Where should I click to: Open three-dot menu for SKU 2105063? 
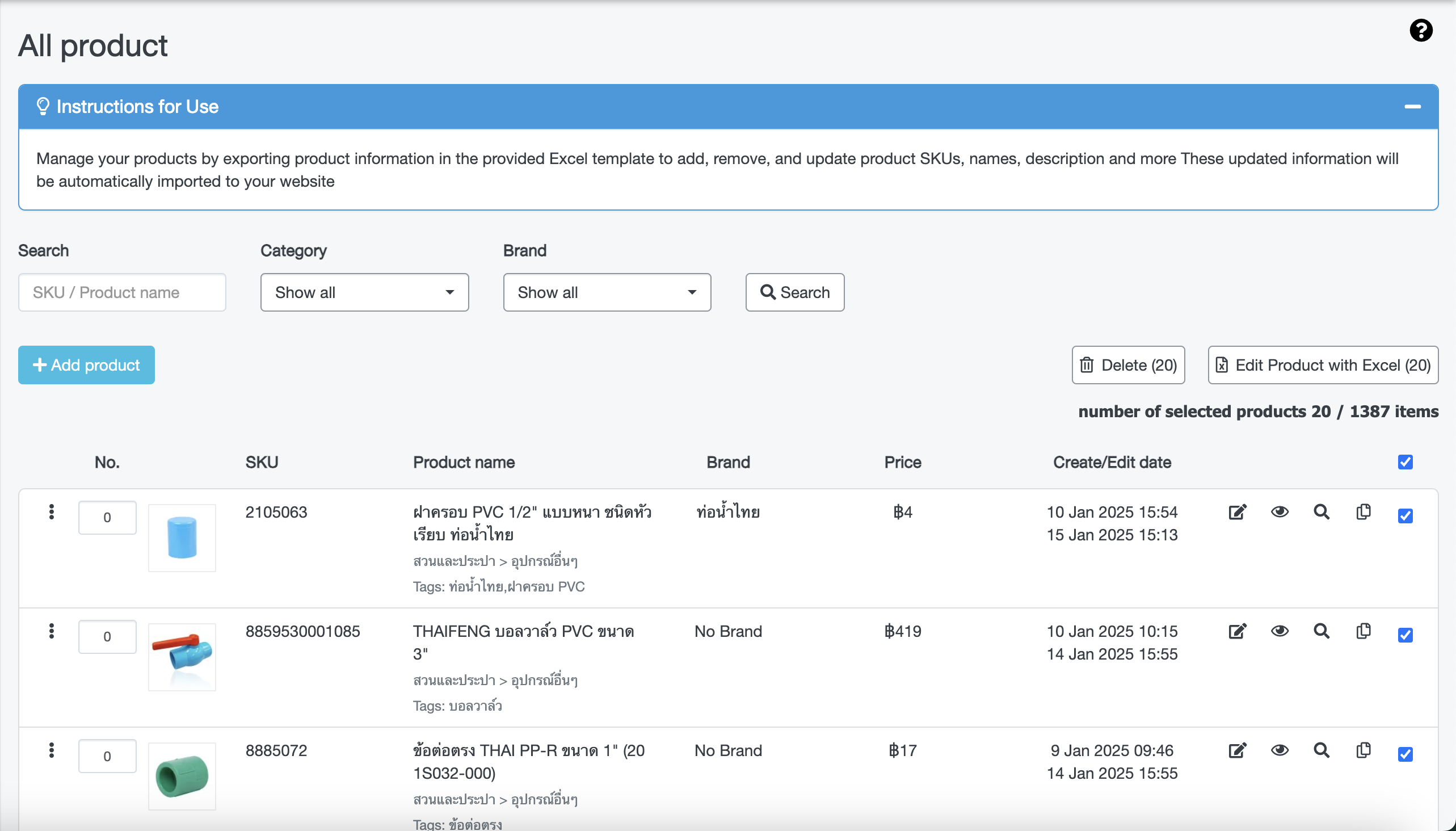click(51, 512)
